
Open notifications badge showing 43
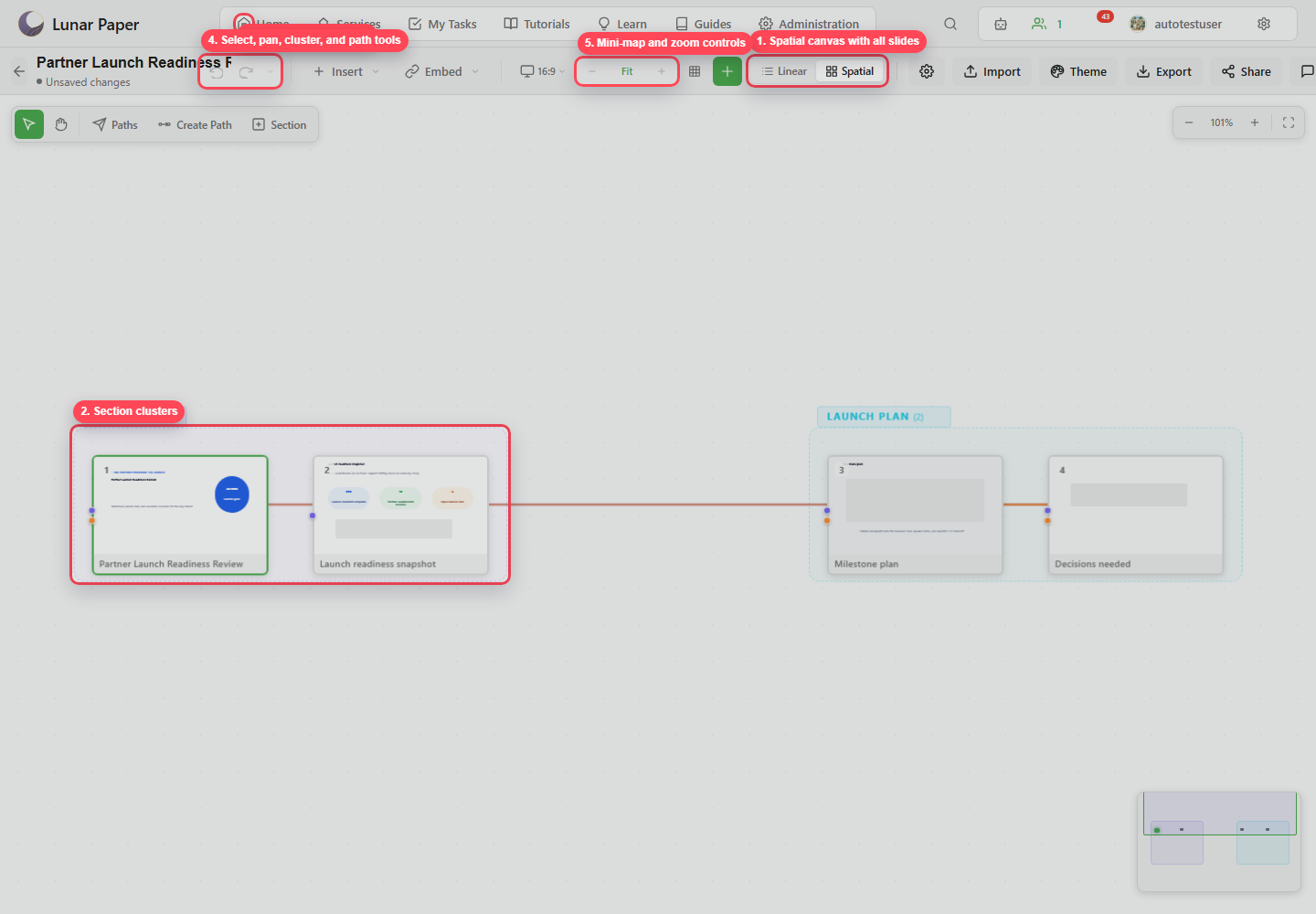(1105, 17)
